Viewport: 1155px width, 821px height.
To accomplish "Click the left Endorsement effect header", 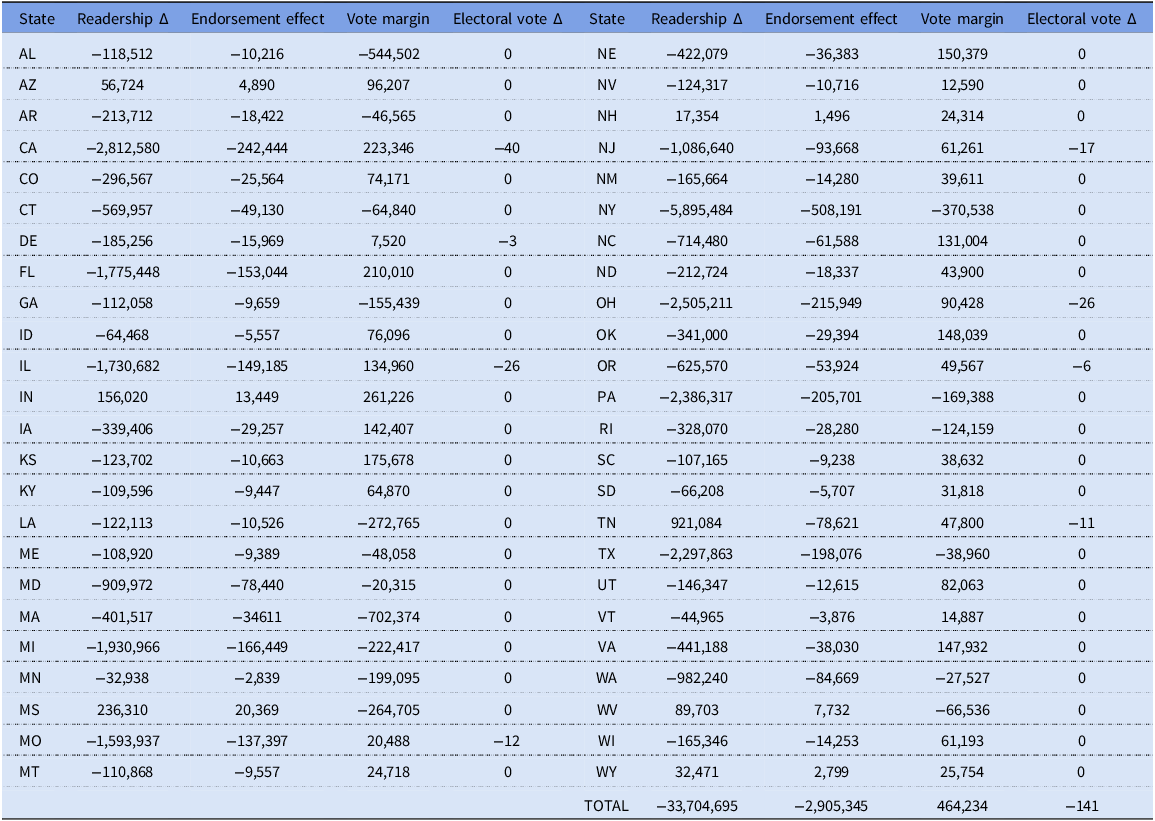I will (257, 19).
